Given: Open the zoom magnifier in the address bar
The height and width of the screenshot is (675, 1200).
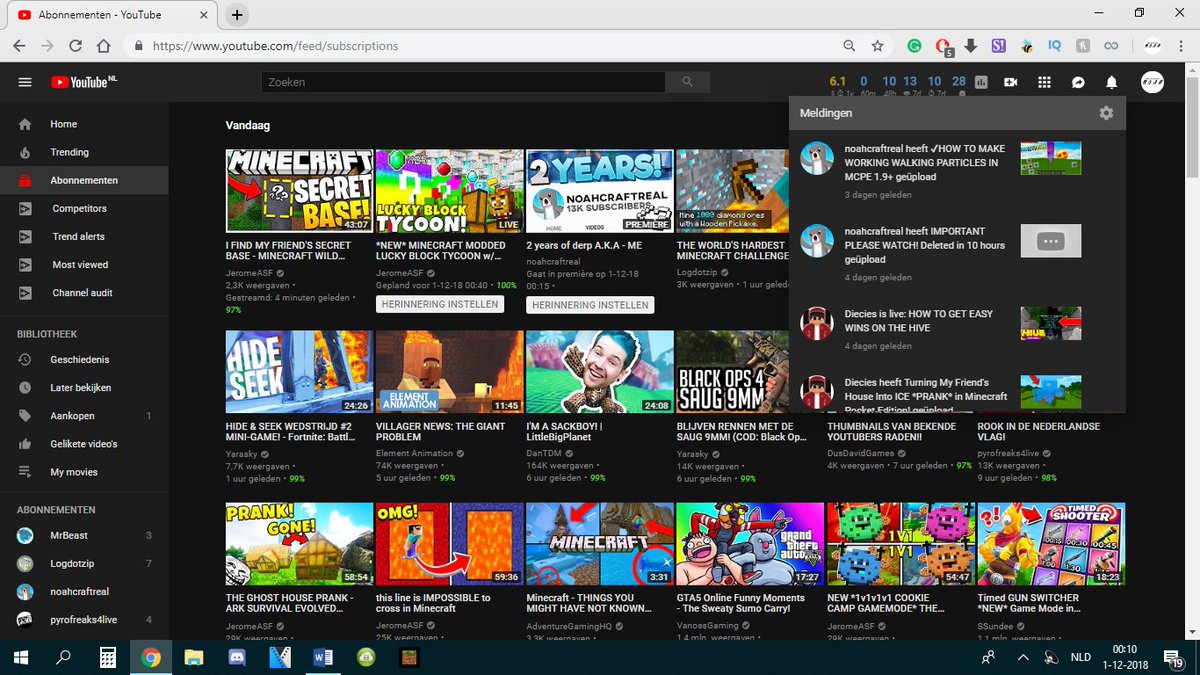Looking at the screenshot, I should [x=849, y=46].
